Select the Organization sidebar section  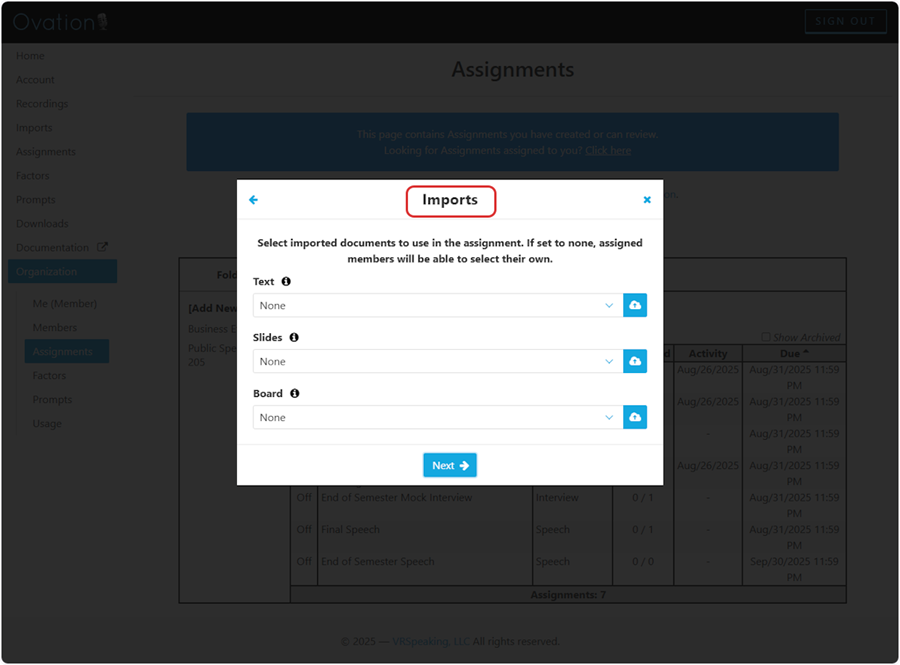click(63, 271)
